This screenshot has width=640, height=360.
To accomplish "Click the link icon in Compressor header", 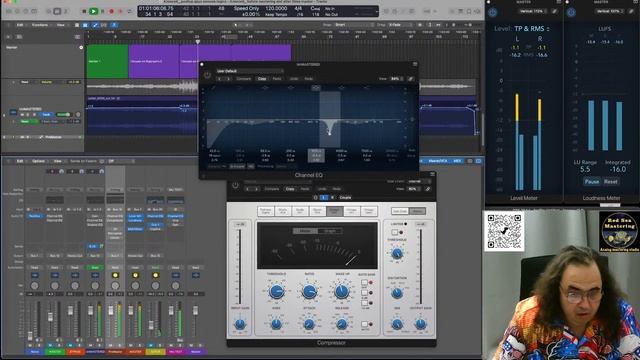I will [428, 189].
